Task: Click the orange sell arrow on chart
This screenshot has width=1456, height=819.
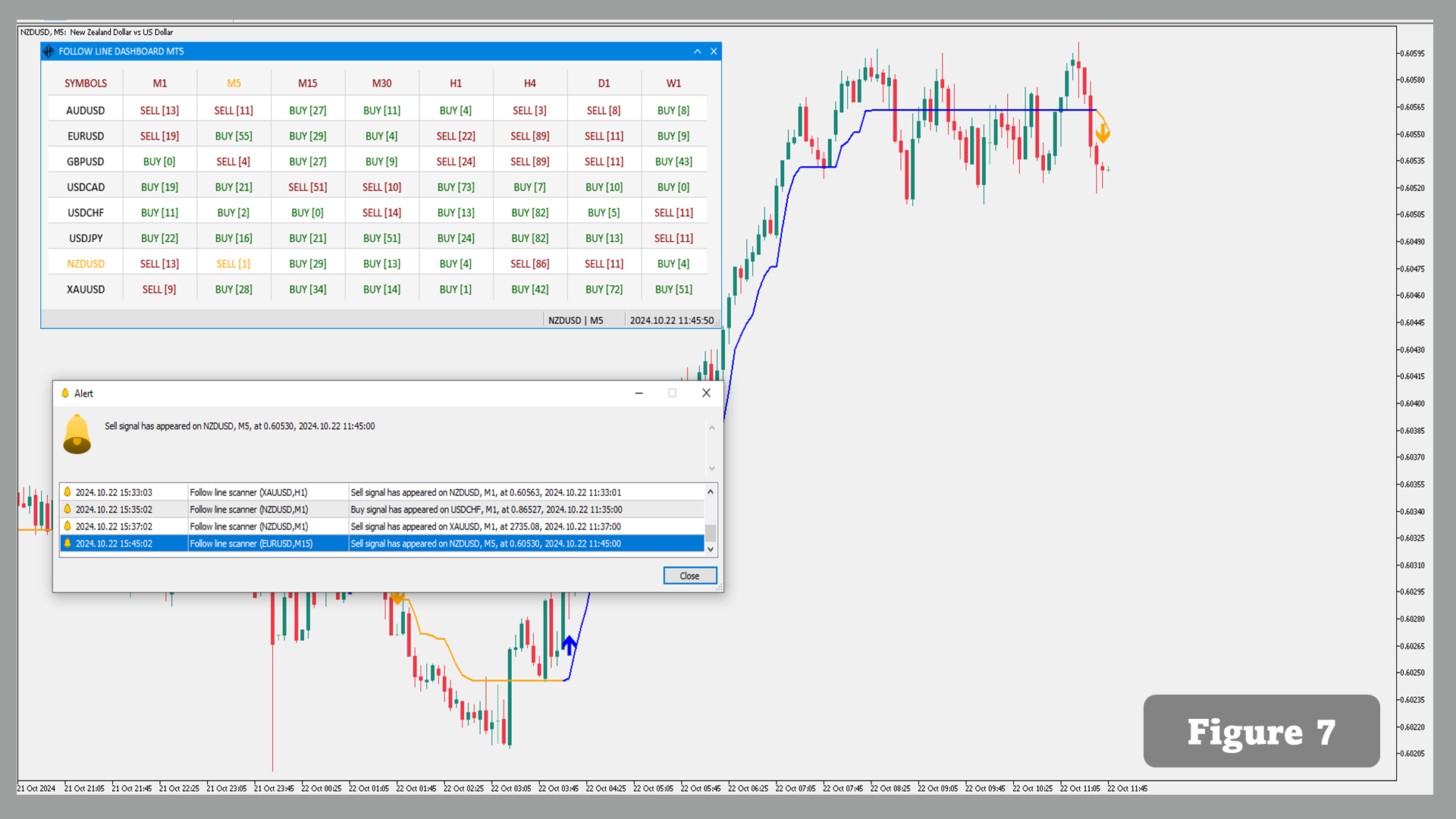Action: pos(1103,133)
